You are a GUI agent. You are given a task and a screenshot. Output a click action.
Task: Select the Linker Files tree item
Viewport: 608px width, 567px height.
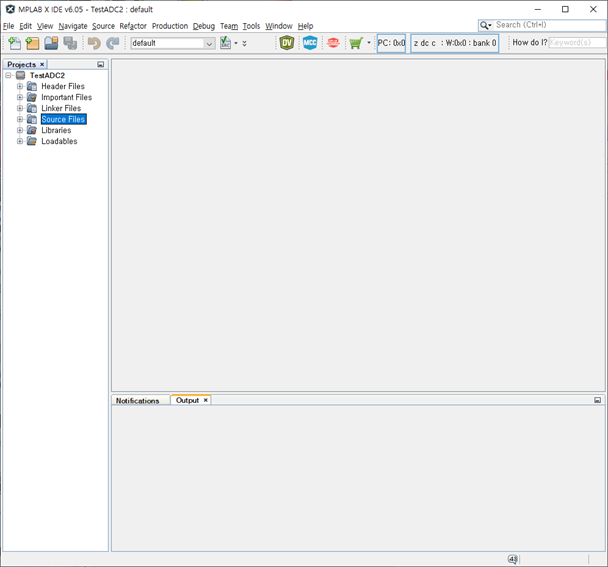61,108
